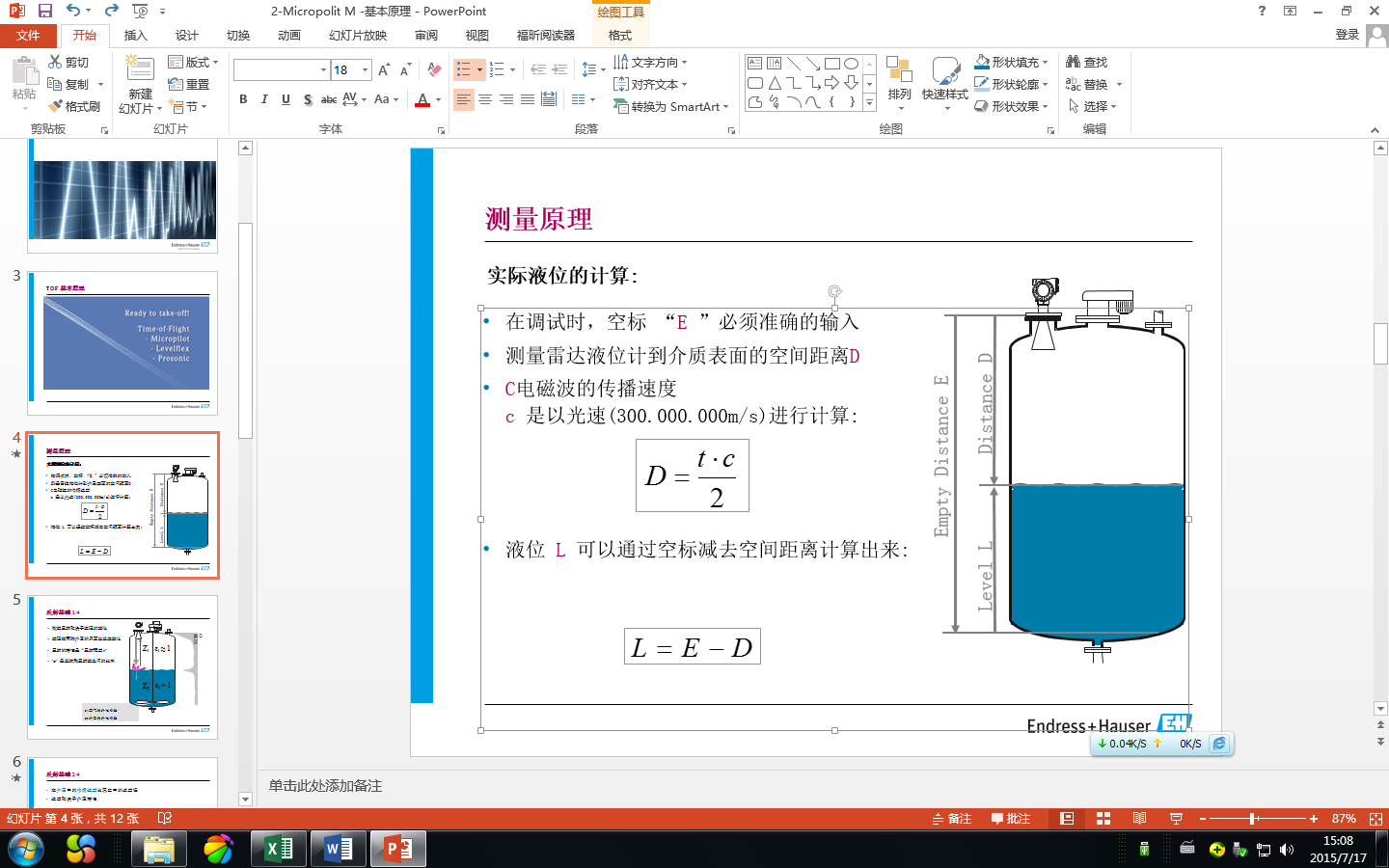
Task: Switch to Animations (动画) tab
Action: (x=289, y=36)
